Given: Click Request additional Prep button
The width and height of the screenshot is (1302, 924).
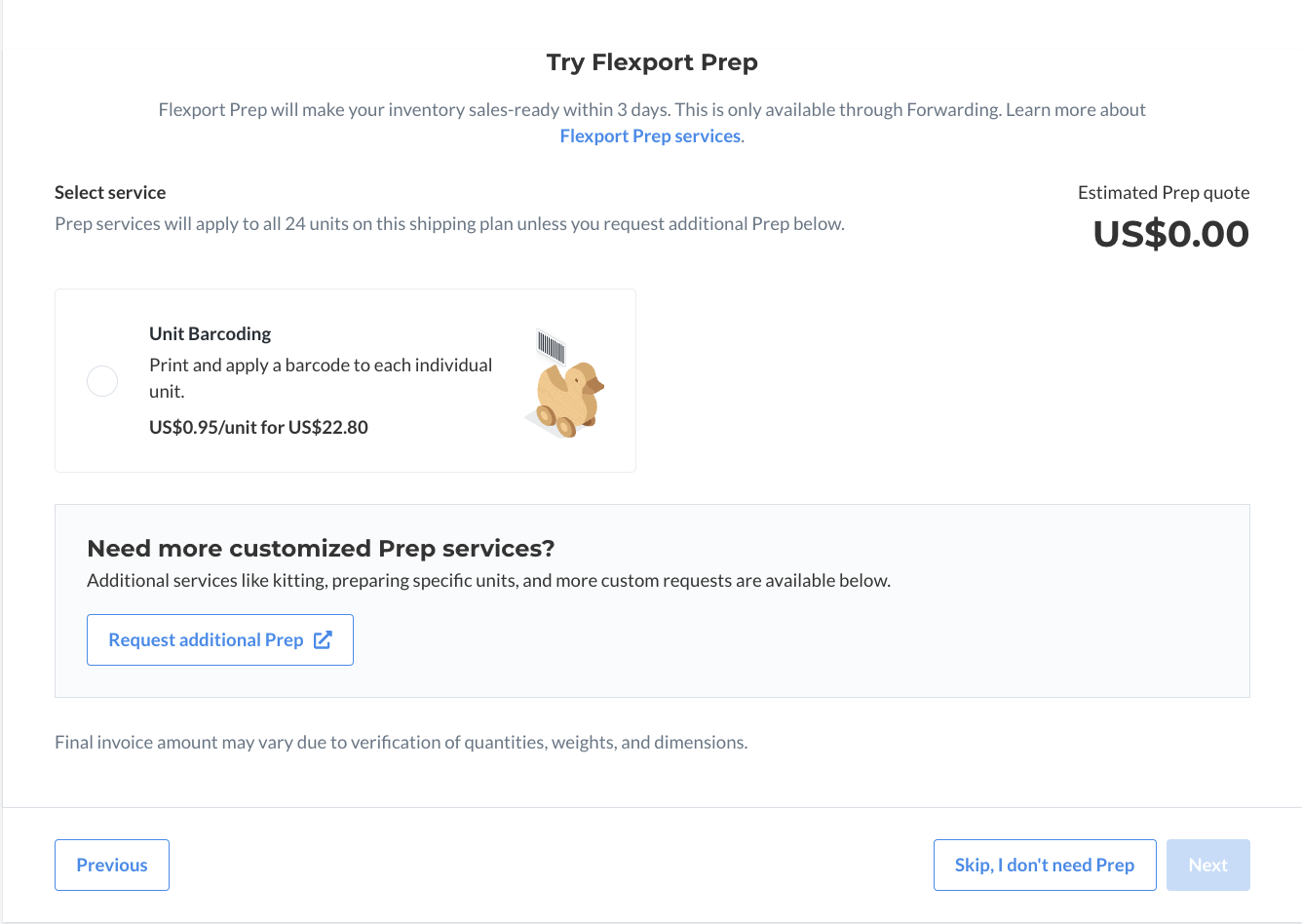Looking at the screenshot, I should point(220,640).
